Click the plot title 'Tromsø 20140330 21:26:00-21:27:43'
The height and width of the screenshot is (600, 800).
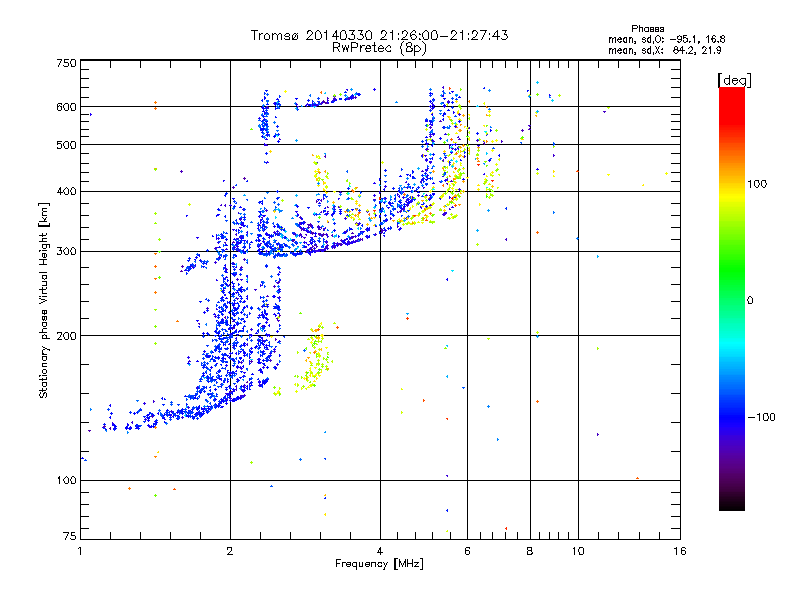[x=380, y=35]
